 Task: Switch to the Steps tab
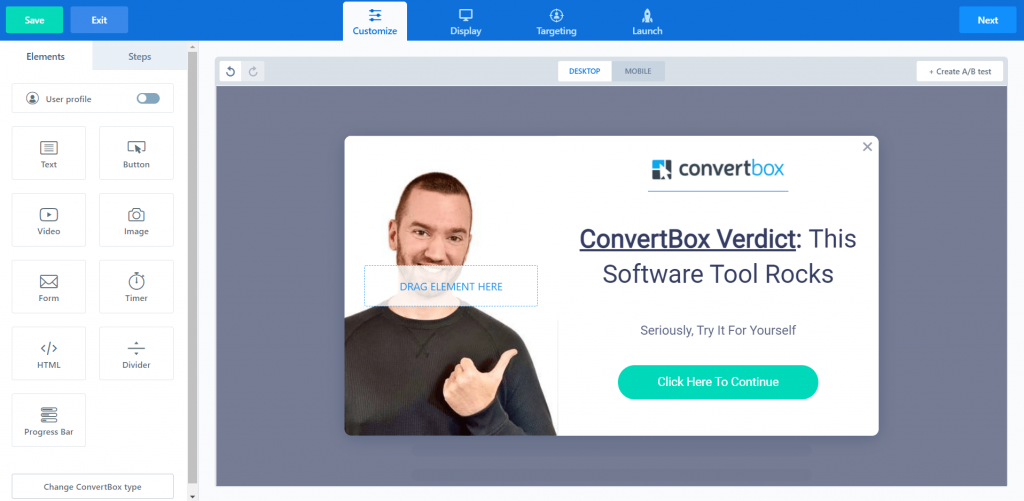click(140, 56)
